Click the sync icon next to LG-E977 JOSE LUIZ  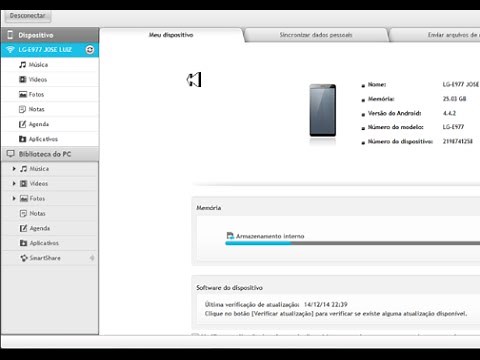tap(90, 50)
